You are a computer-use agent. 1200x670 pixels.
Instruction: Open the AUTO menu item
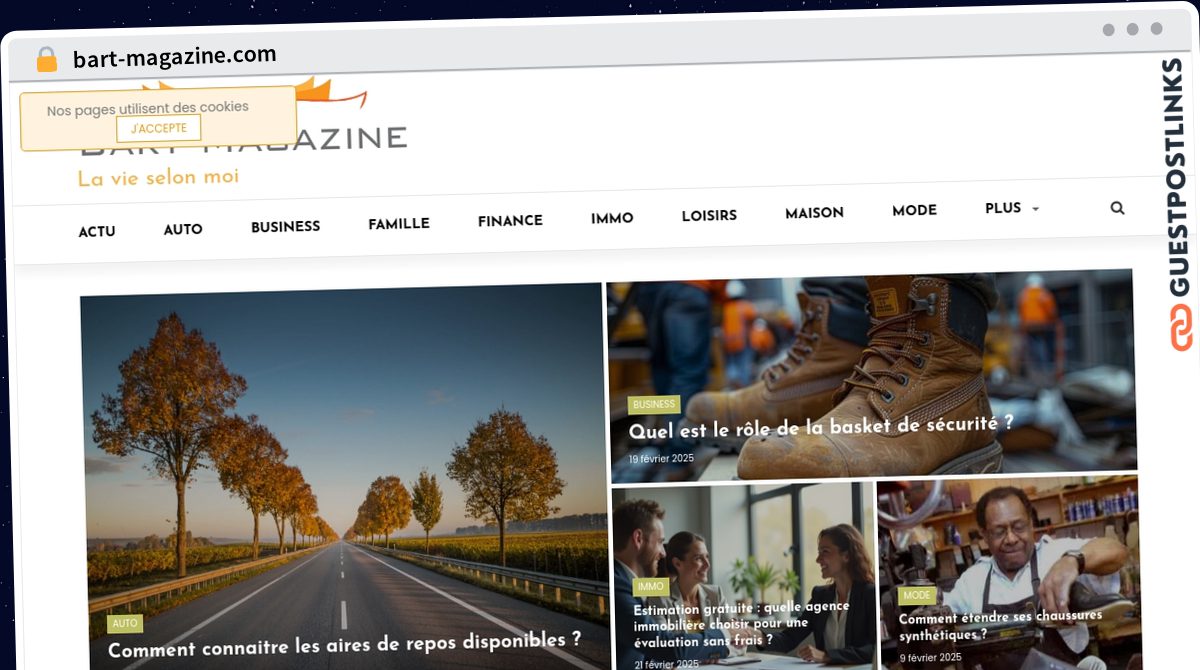click(x=183, y=229)
